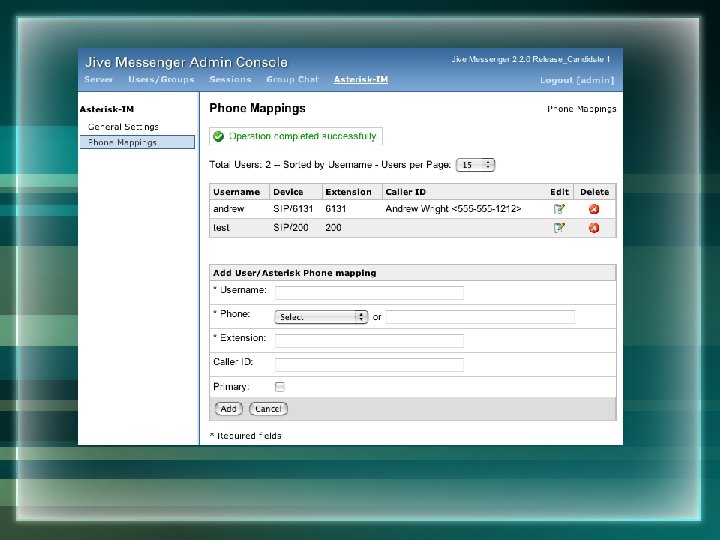Click the manual Phone text field
Screen dimensions: 720x540
tap(480, 317)
